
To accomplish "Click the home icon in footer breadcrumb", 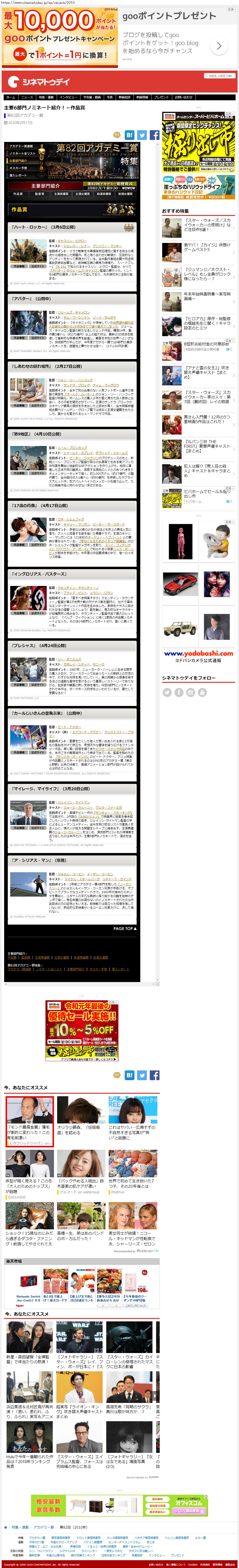I will tap(6, 1527).
